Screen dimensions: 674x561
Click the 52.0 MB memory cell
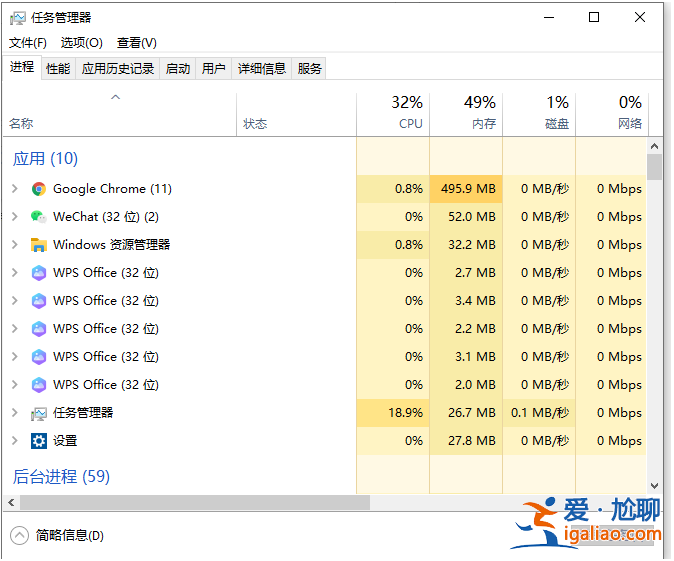466,217
